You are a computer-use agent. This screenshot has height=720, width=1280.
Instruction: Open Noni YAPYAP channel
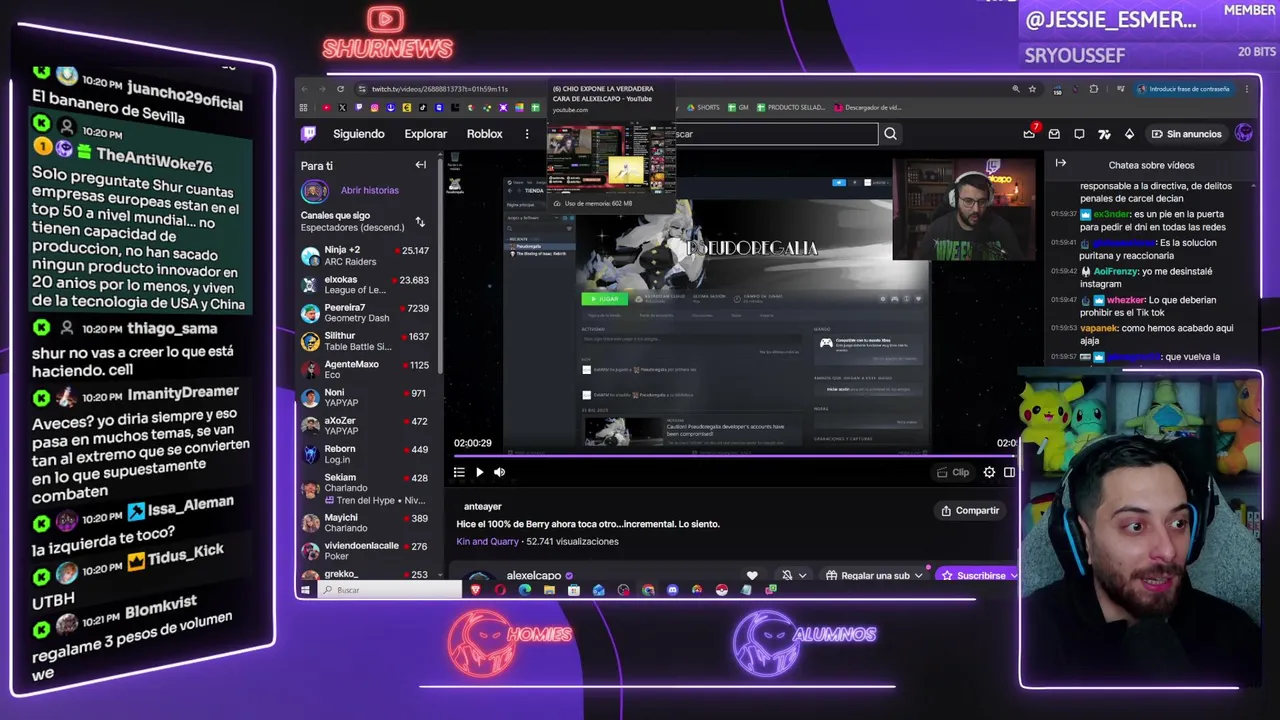[365, 398]
